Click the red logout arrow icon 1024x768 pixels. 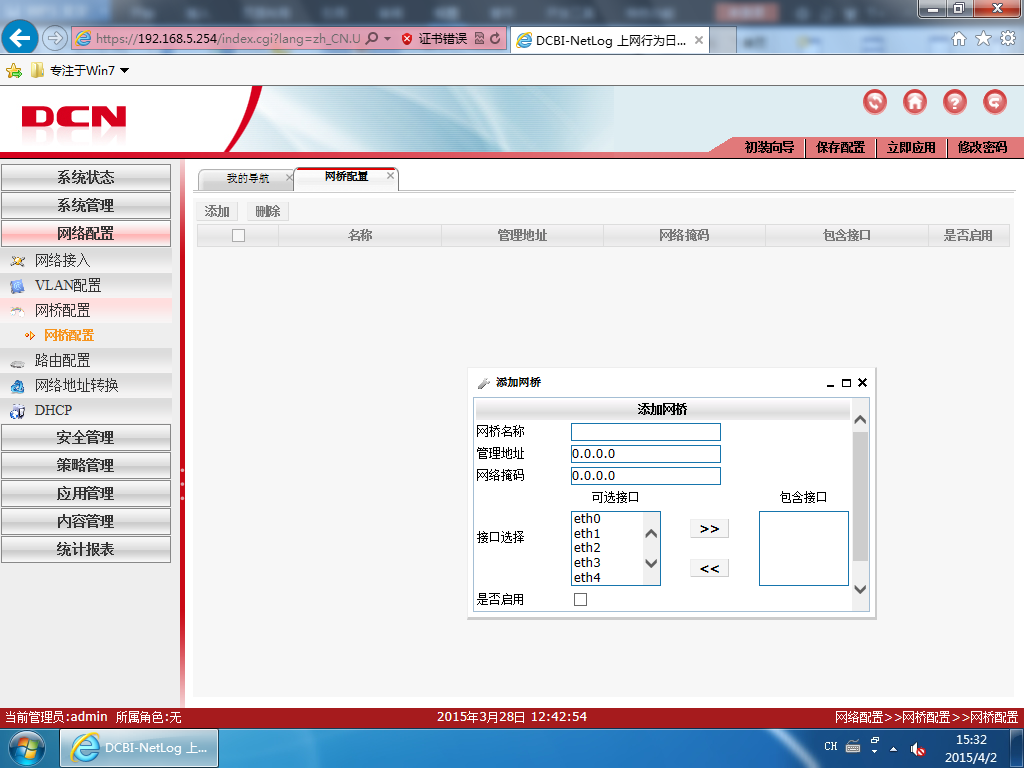coord(995,102)
